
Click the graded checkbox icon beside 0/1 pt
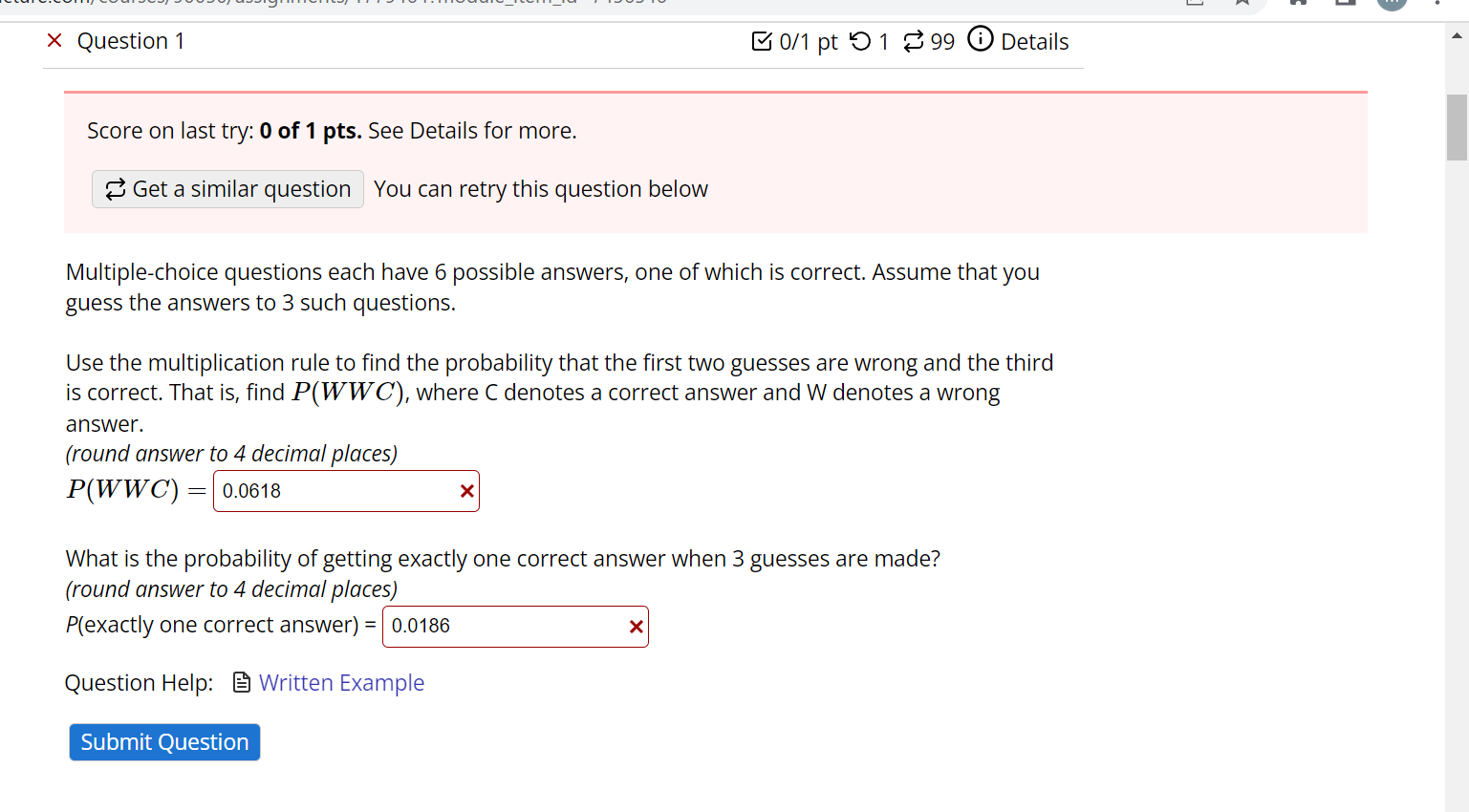pyautogui.click(x=760, y=40)
